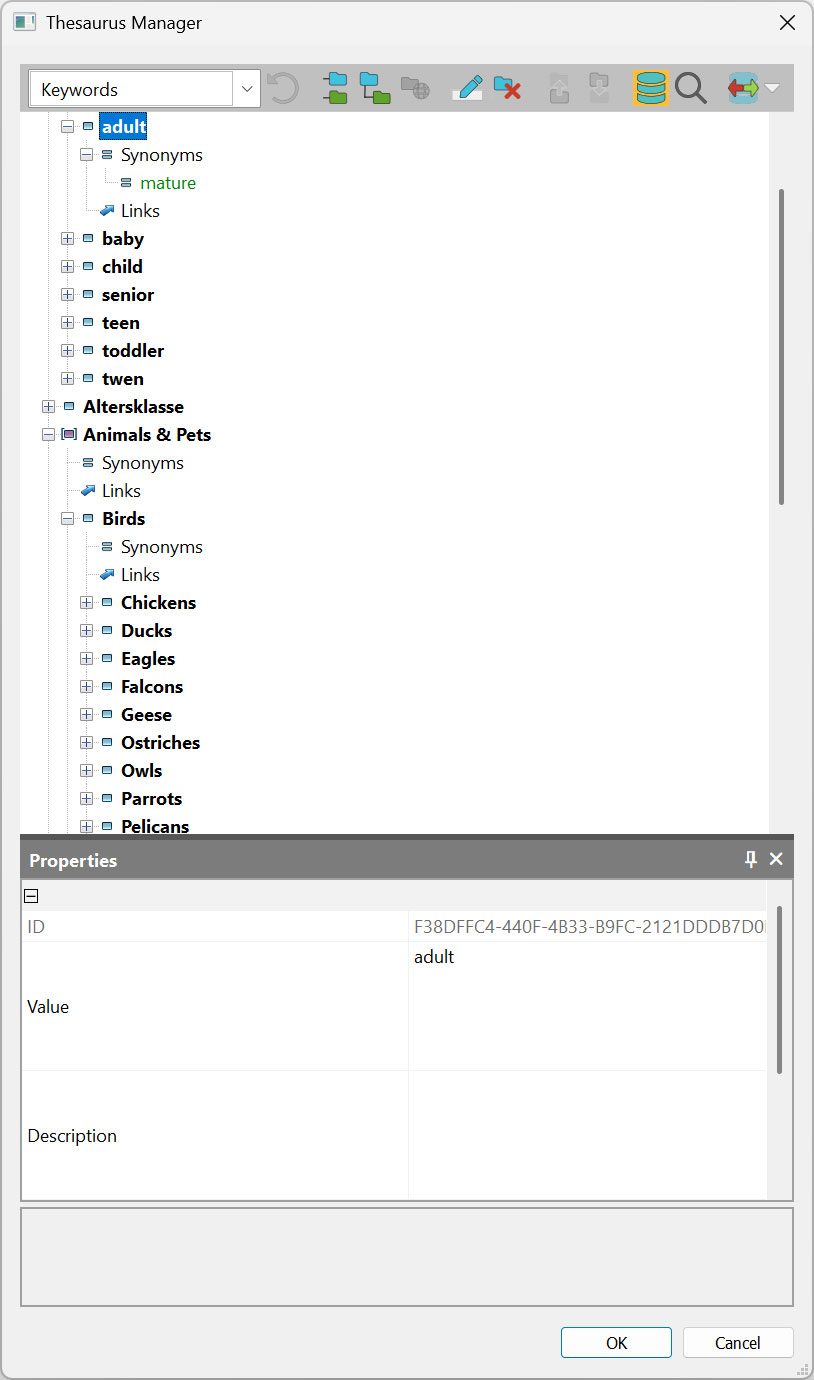Click the pencil edit keyword icon
814x1380 pixels.
[x=467, y=88]
